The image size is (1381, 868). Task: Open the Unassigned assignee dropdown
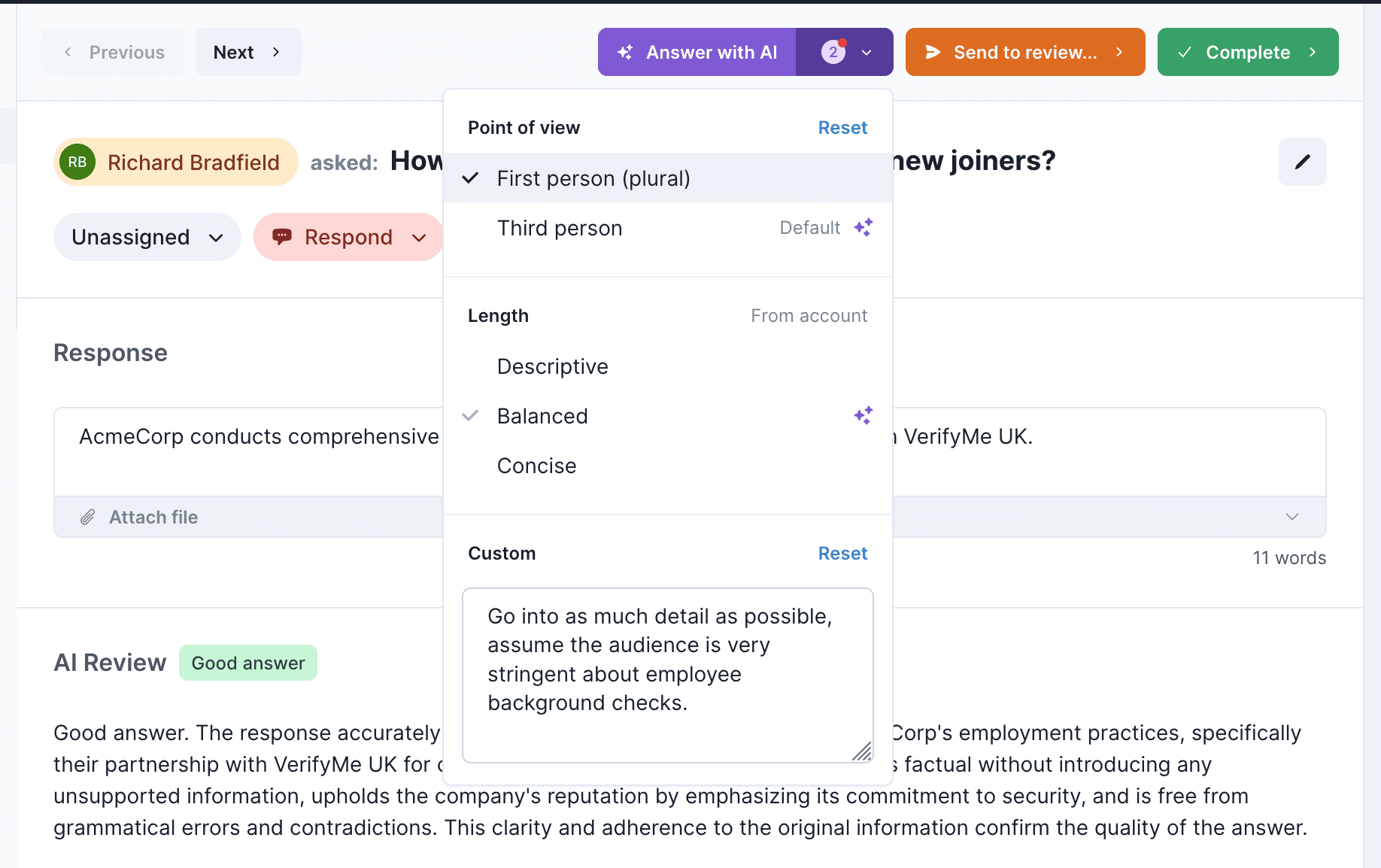pyautogui.click(x=147, y=237)
